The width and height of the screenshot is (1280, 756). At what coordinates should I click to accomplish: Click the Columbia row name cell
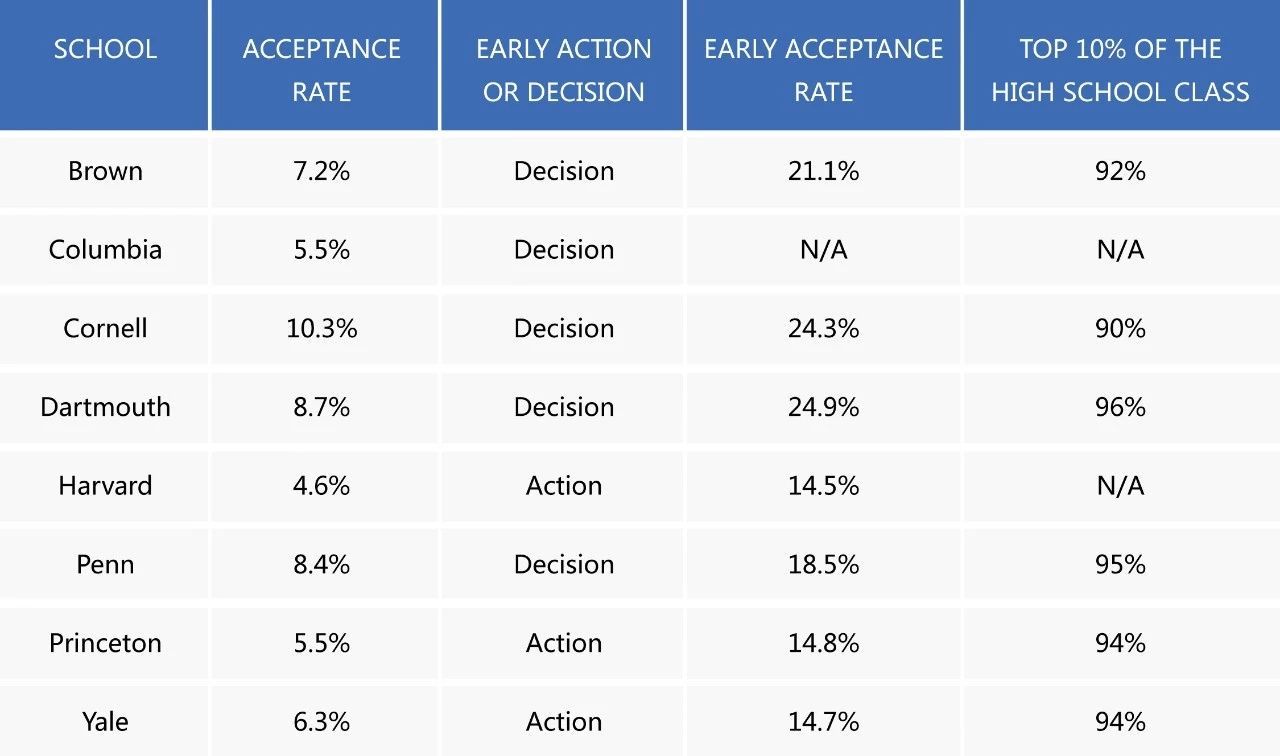coord(105,249)
